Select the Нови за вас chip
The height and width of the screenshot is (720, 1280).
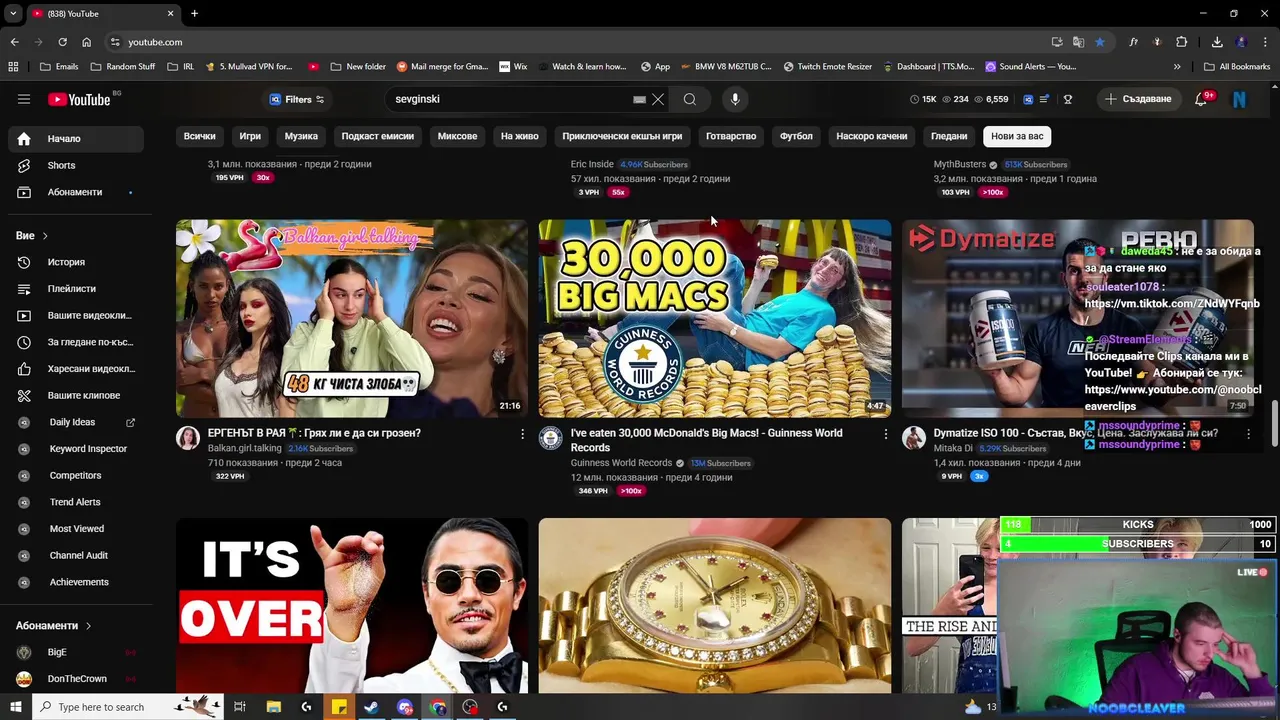click(x=1017, y=136)
